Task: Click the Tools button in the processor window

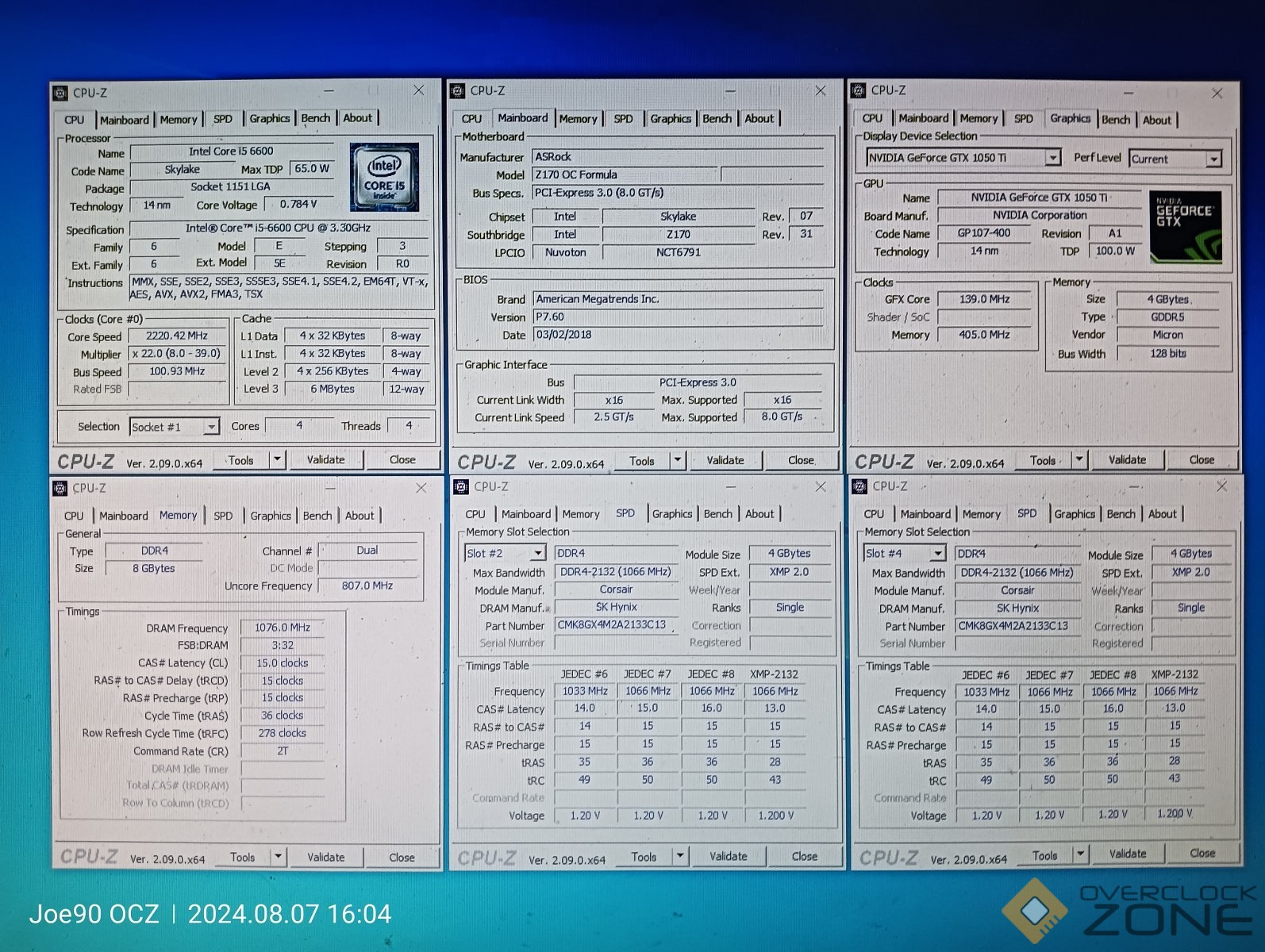Action: point(241,460)
